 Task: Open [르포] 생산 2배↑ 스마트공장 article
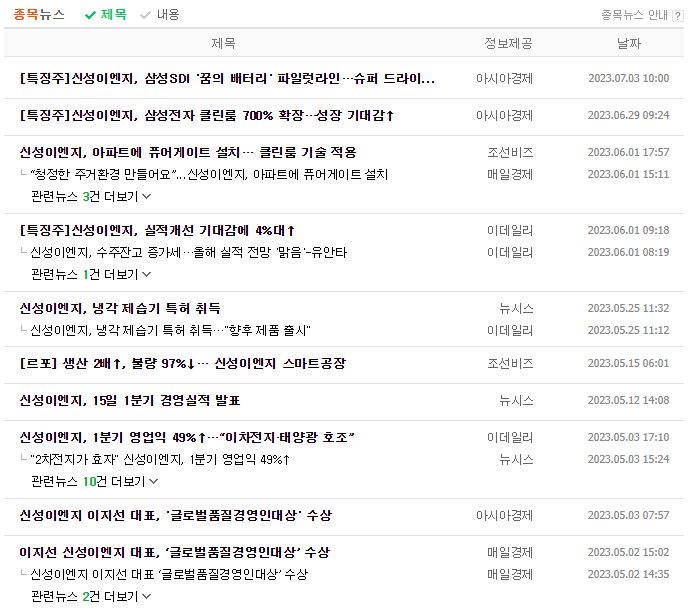click(183, 363)
